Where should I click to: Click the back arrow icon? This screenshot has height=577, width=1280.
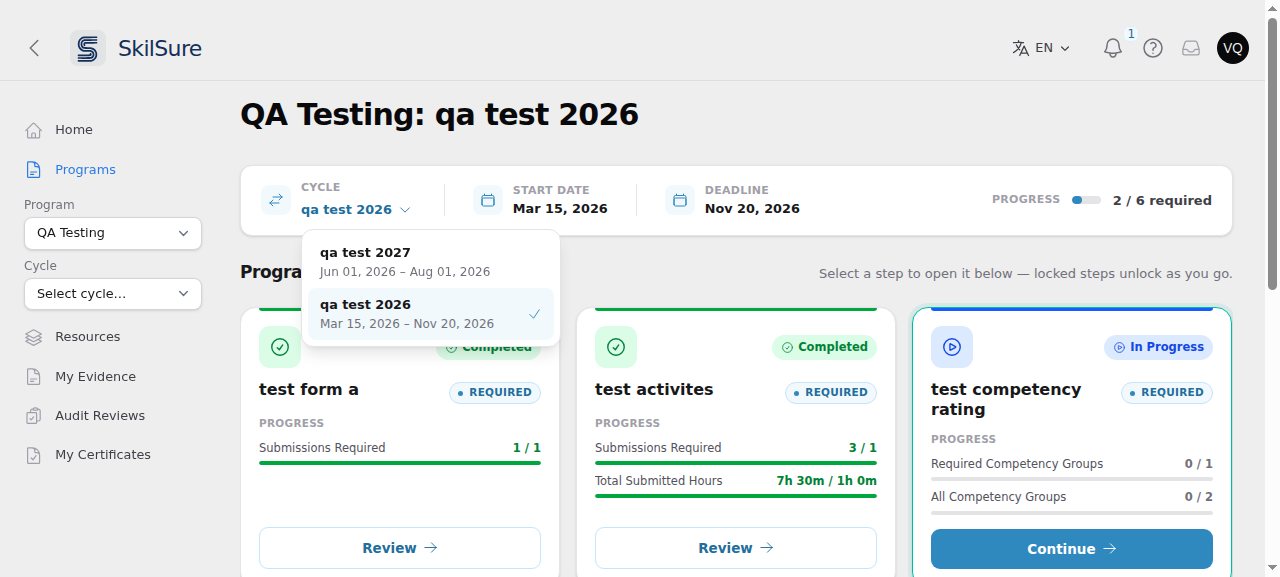click(x=34, y=48)
